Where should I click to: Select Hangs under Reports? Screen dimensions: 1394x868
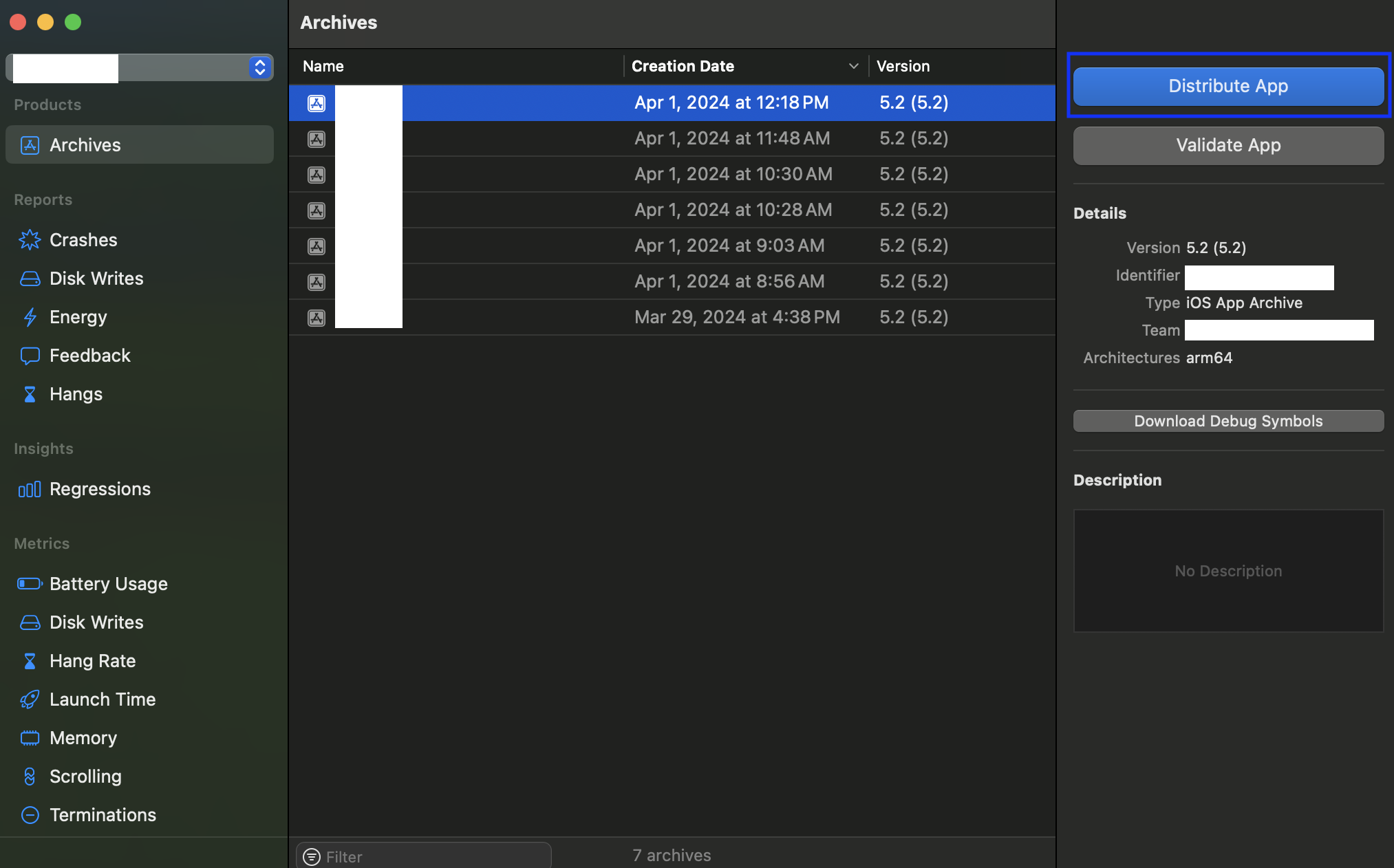[x=76, y=394]
